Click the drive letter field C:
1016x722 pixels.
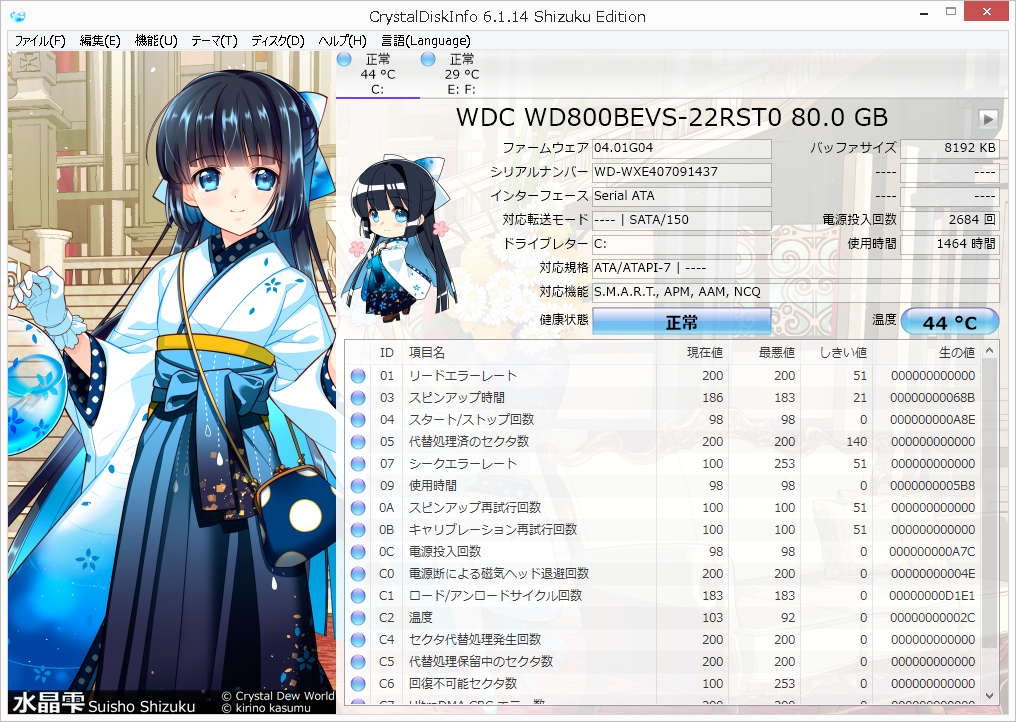point(682,244)
